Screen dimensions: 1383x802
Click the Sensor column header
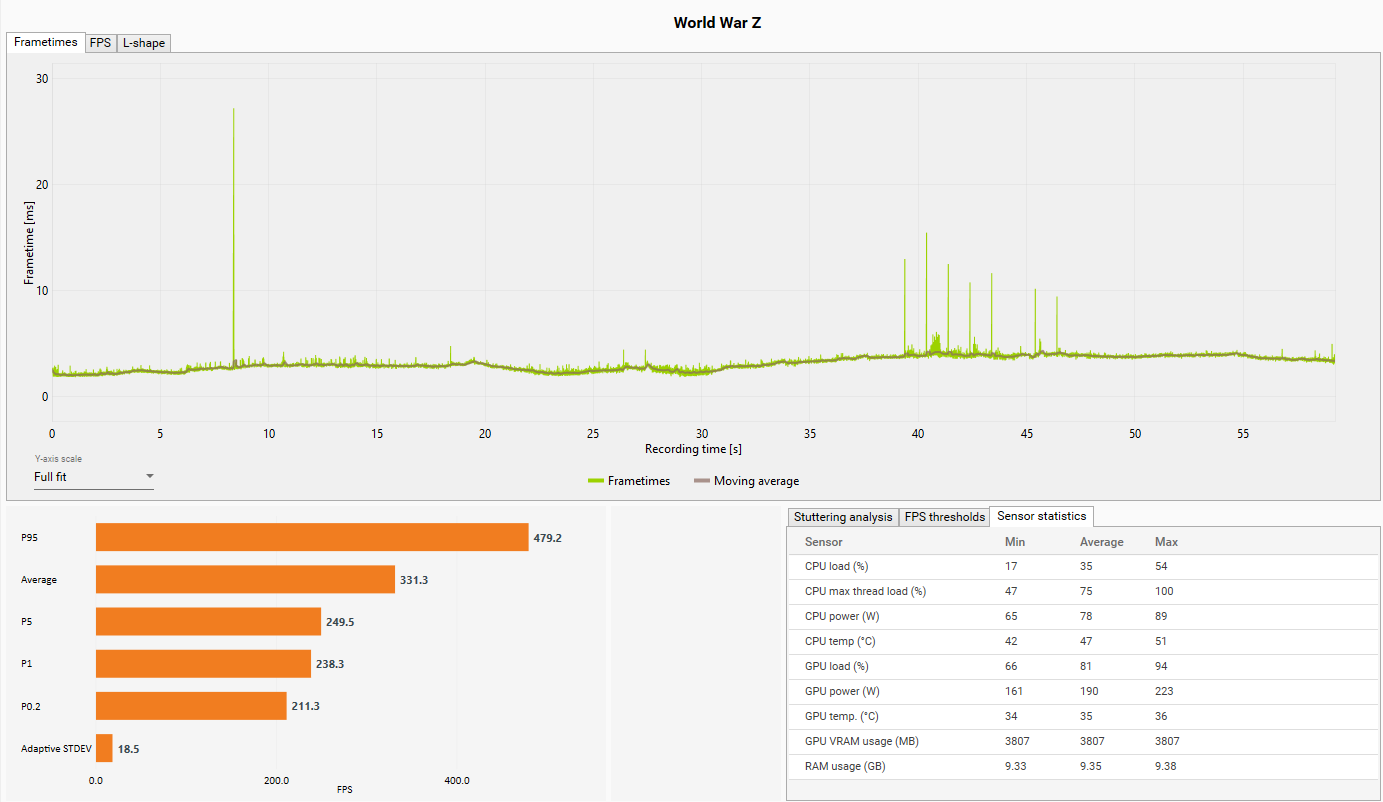click(x=824, y=542)
